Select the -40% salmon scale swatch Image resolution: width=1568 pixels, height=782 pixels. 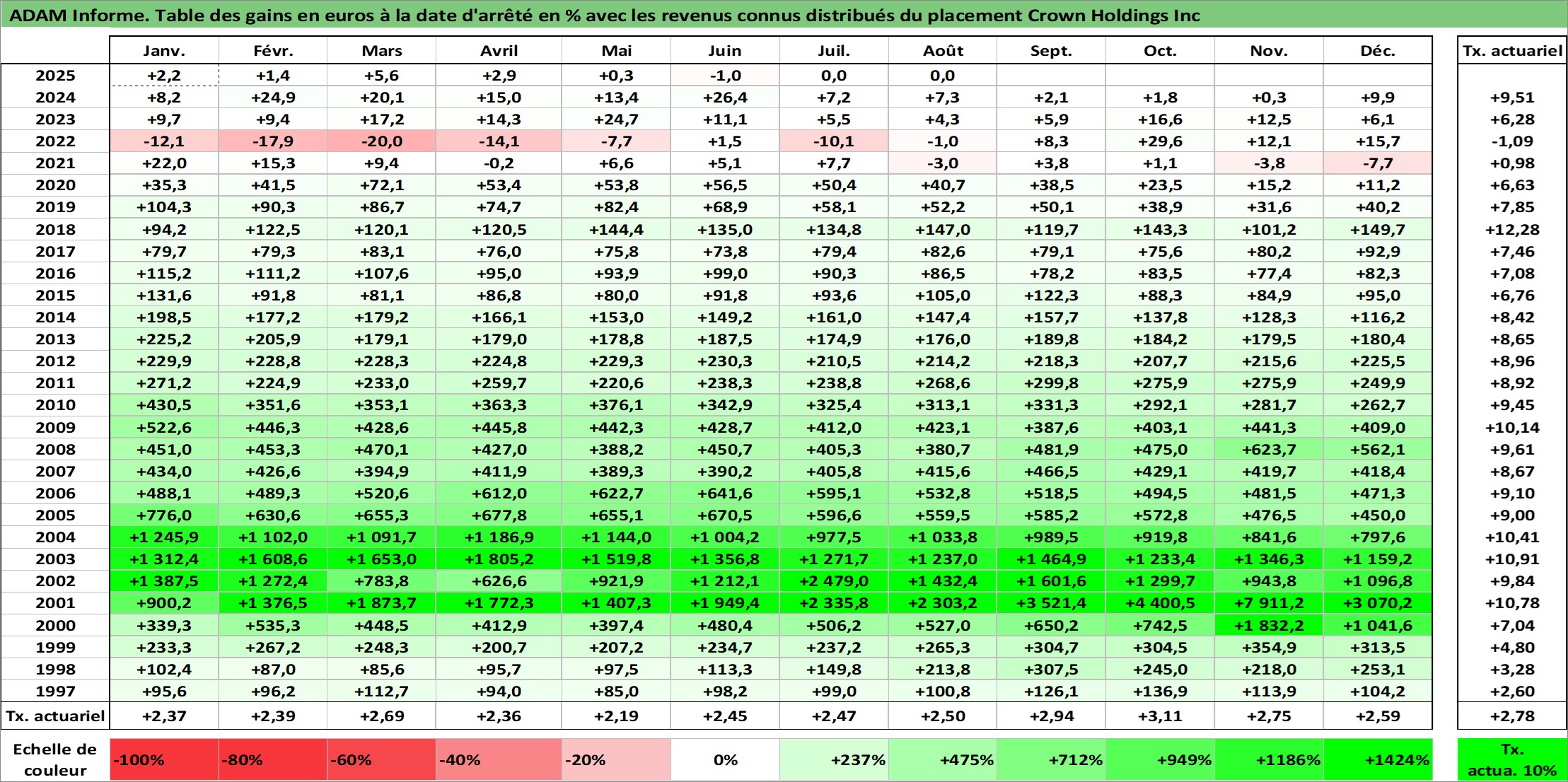(499, 760)
